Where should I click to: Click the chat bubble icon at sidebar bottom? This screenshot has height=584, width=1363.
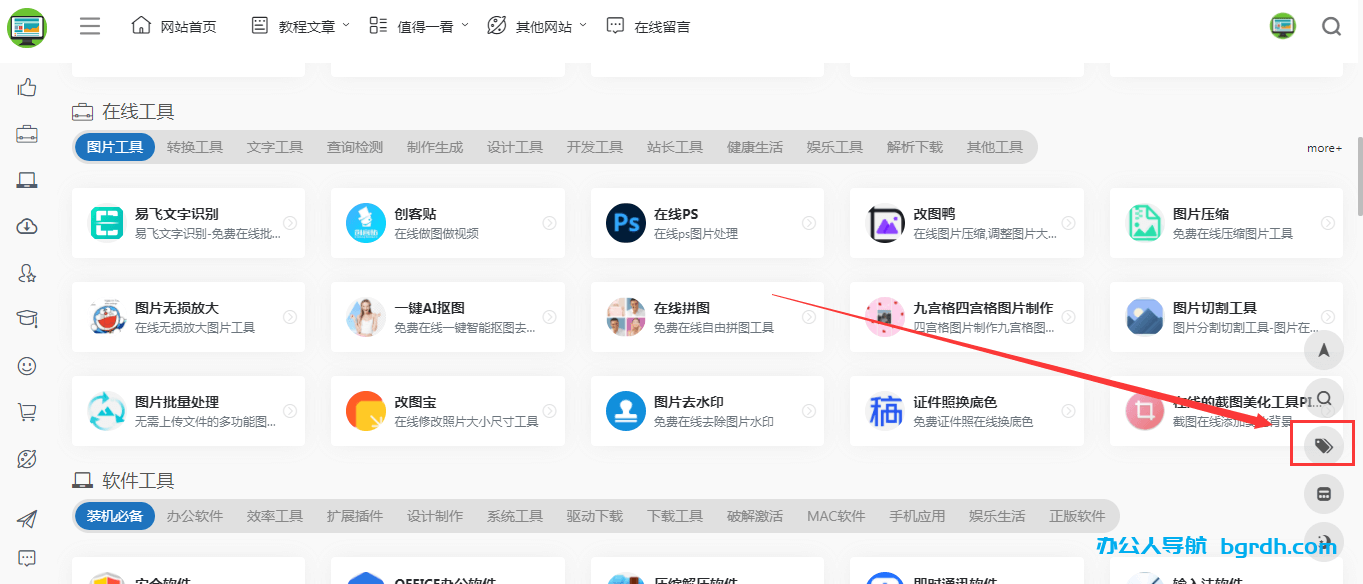27,558
